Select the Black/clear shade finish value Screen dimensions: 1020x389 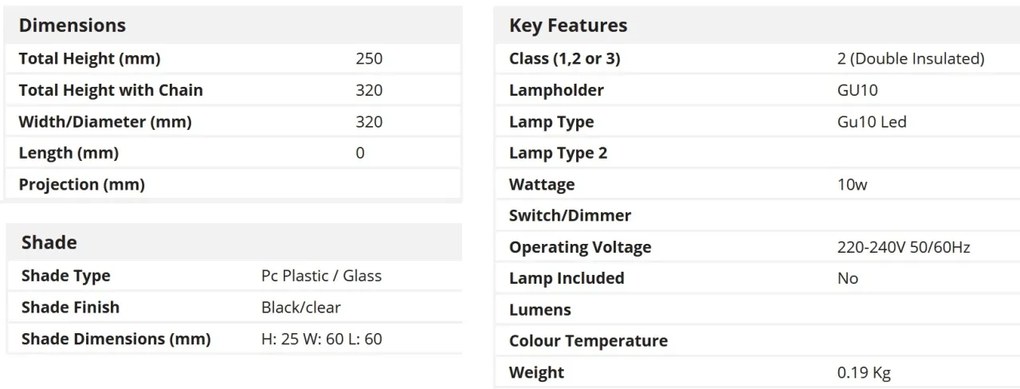(x=301, y=307)
